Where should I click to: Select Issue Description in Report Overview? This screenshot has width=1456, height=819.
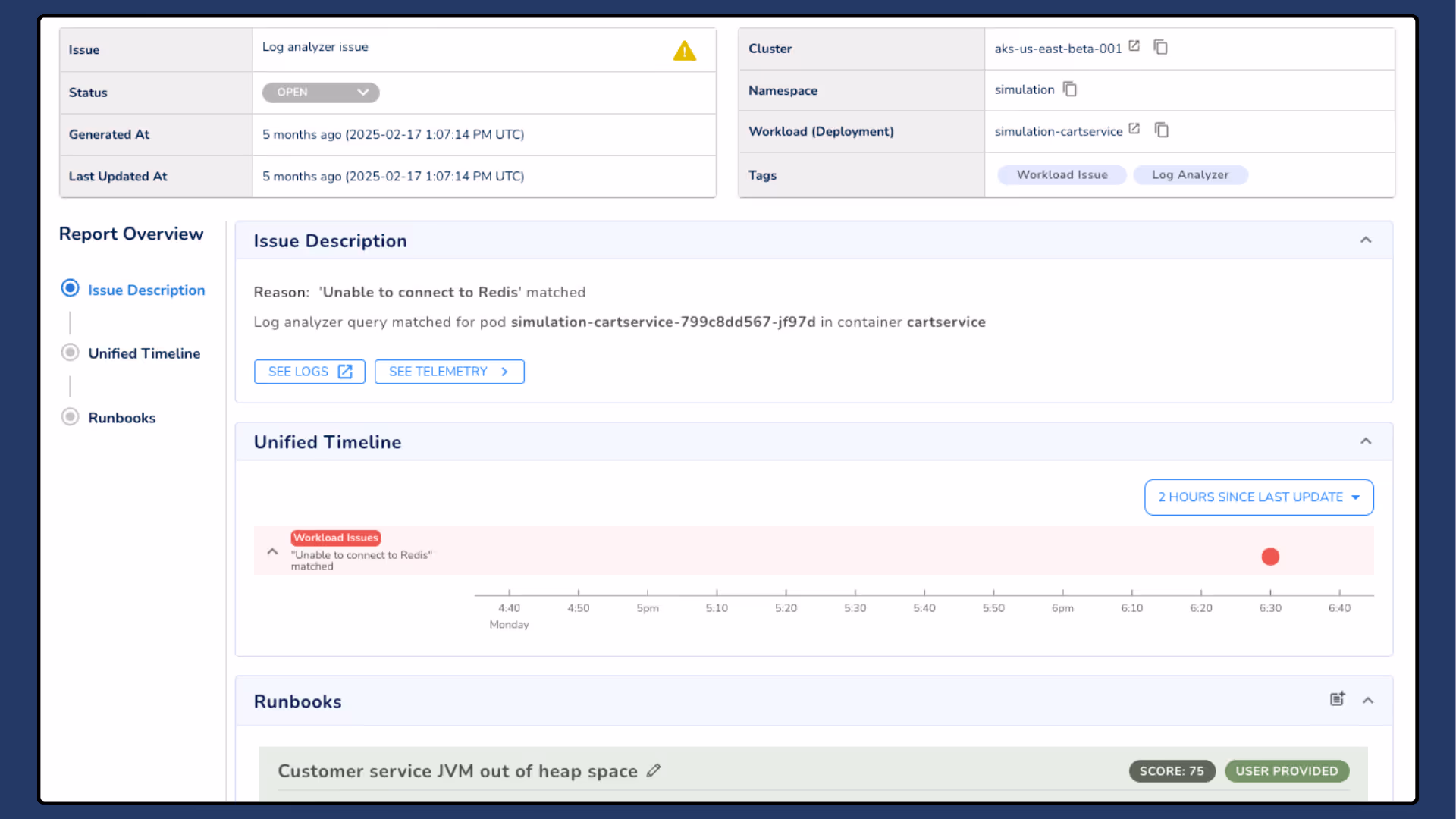(x=146, y=290)
